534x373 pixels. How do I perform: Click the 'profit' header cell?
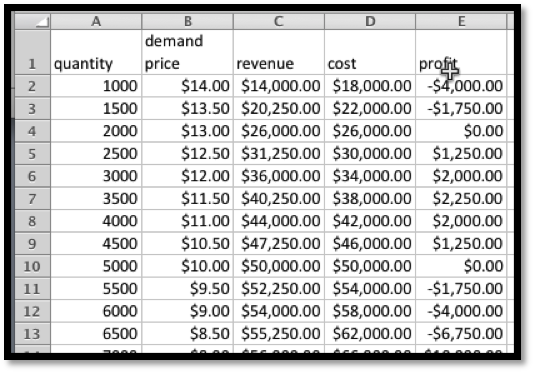[461, 52]
